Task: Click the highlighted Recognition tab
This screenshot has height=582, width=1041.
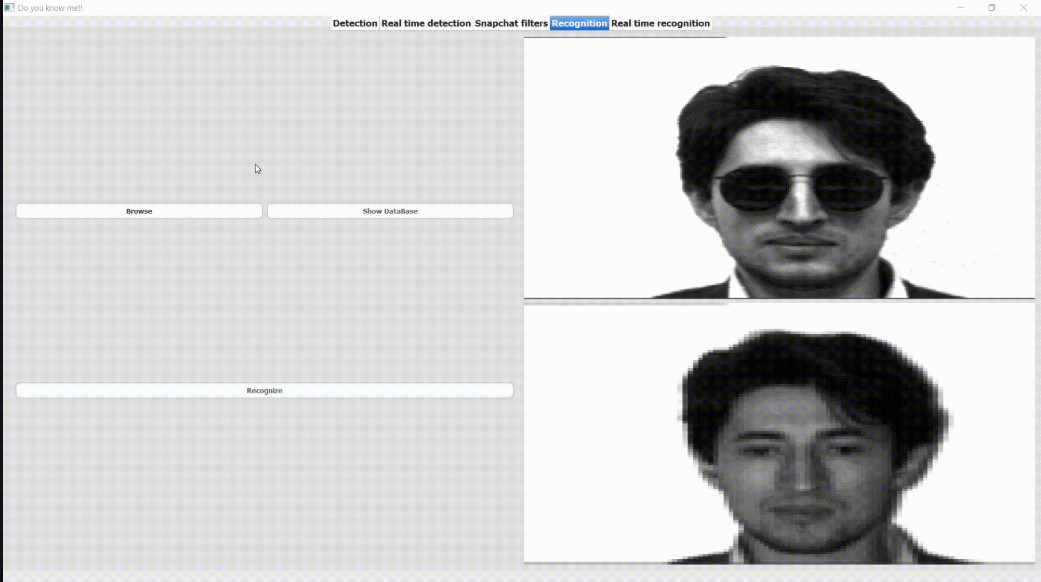Action: (579, 23)
